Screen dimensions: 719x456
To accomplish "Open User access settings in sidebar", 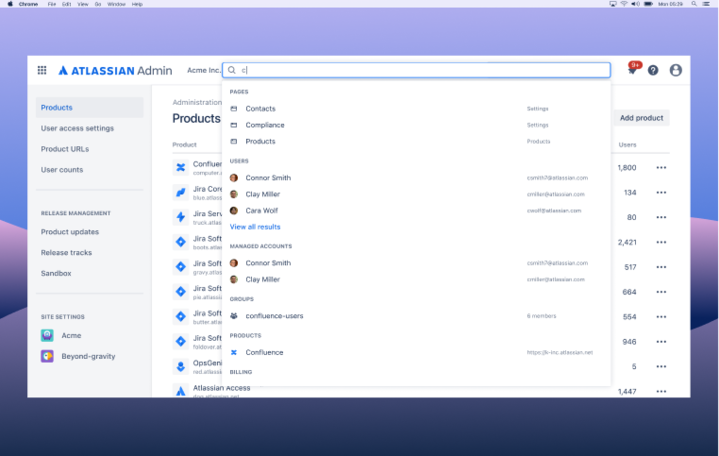I will point(77,128).
